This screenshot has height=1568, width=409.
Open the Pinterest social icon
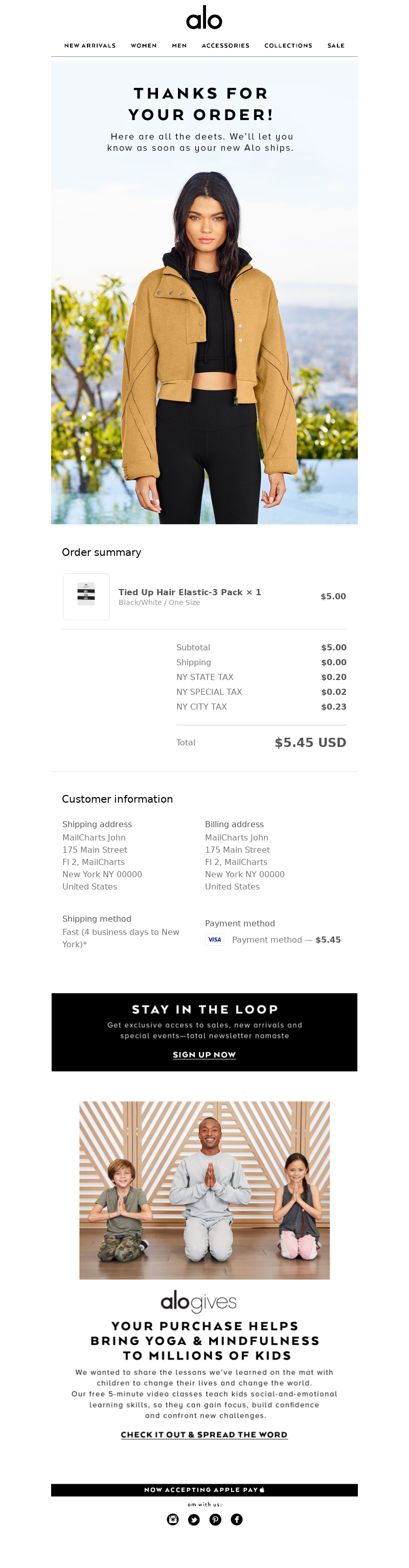tap(215, 1519)
